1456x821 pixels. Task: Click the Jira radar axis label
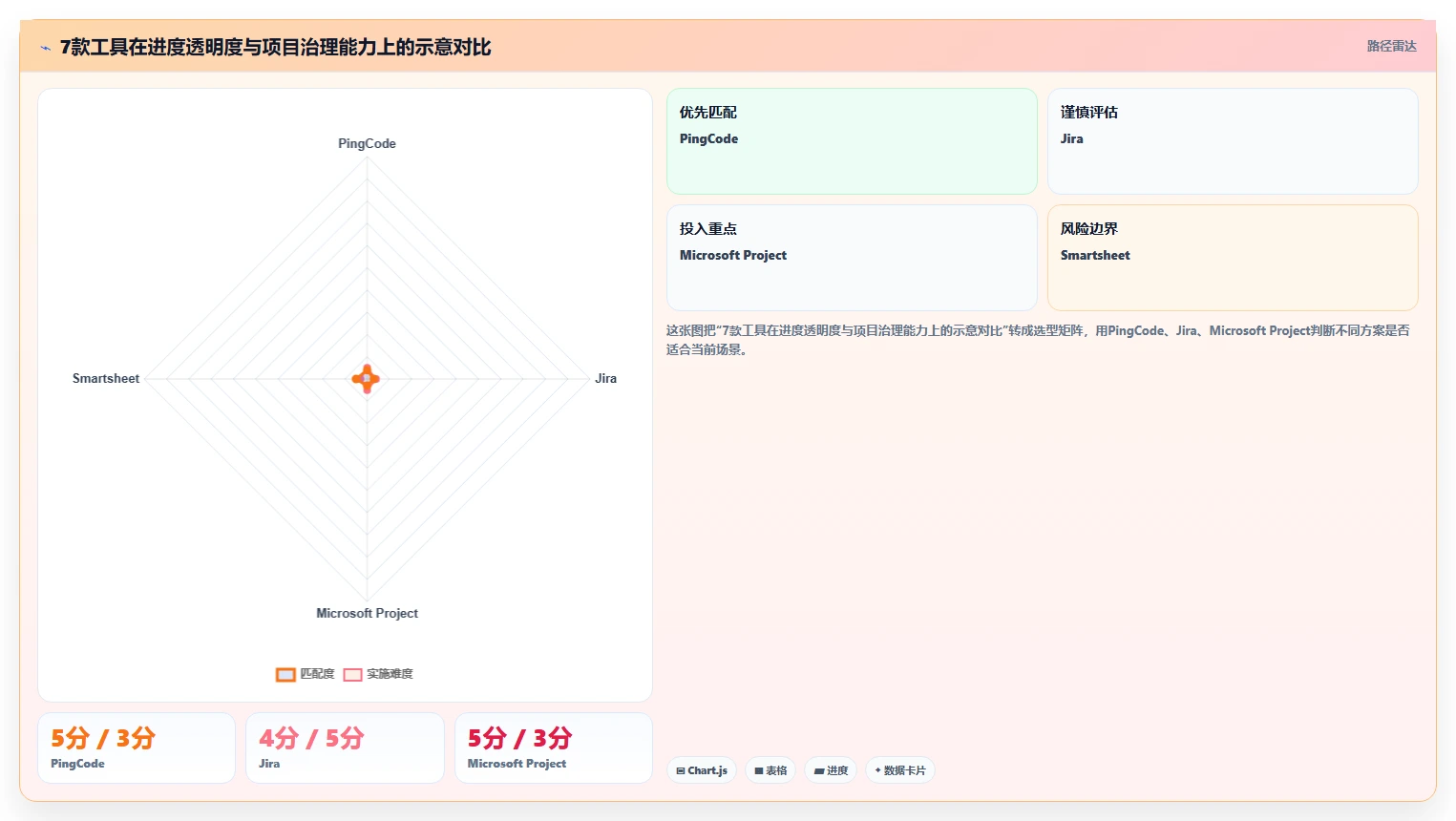605,378
